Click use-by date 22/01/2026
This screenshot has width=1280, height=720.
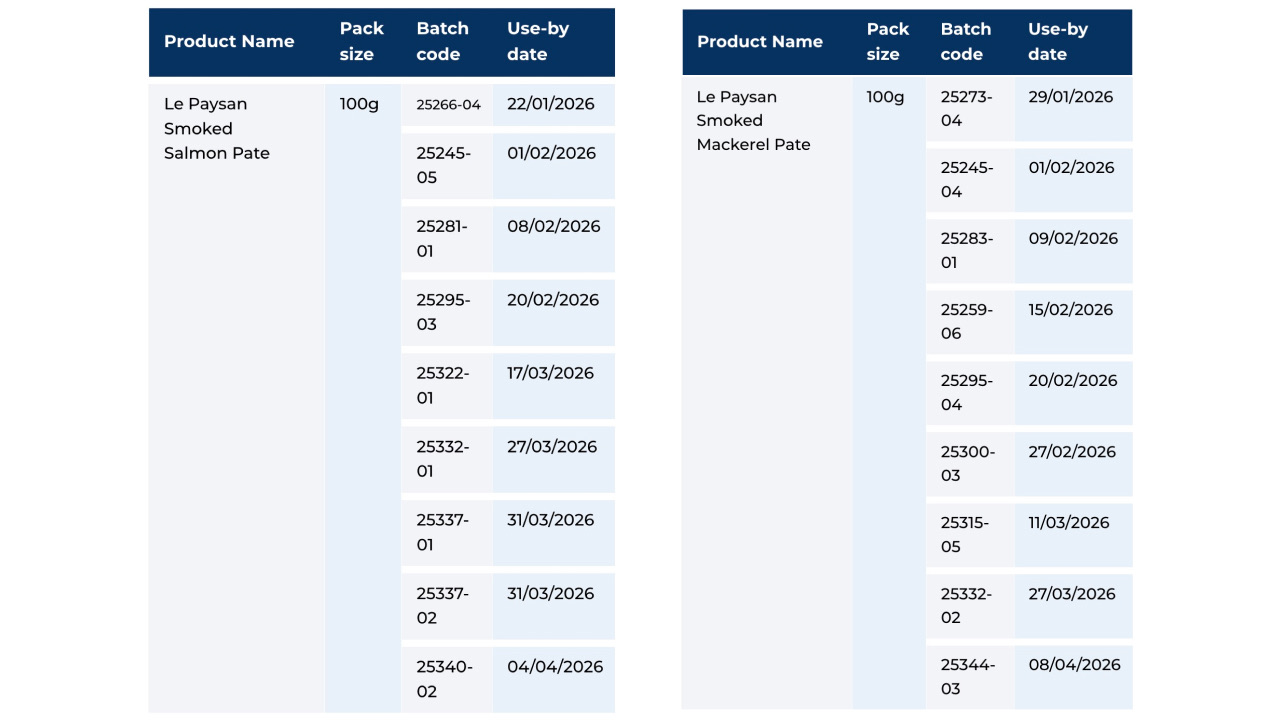pos(551,104)
